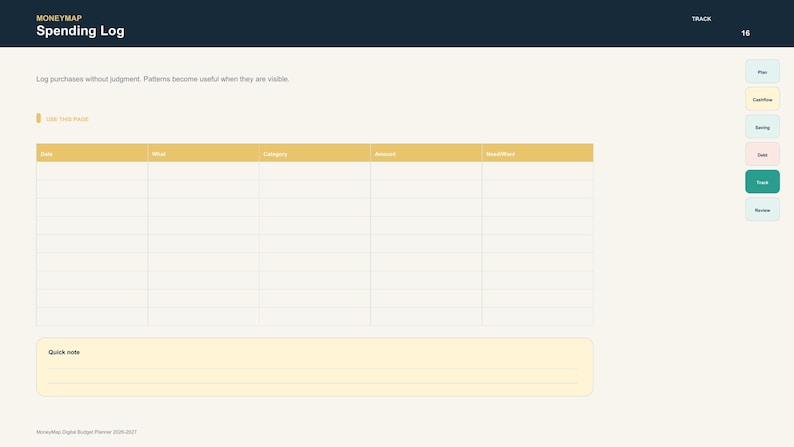Image resolution: width=794 pixels, height=447 pixels.
Task: Click the Spending Log page title
Action: pyautogui.click(x=80, y=31)
